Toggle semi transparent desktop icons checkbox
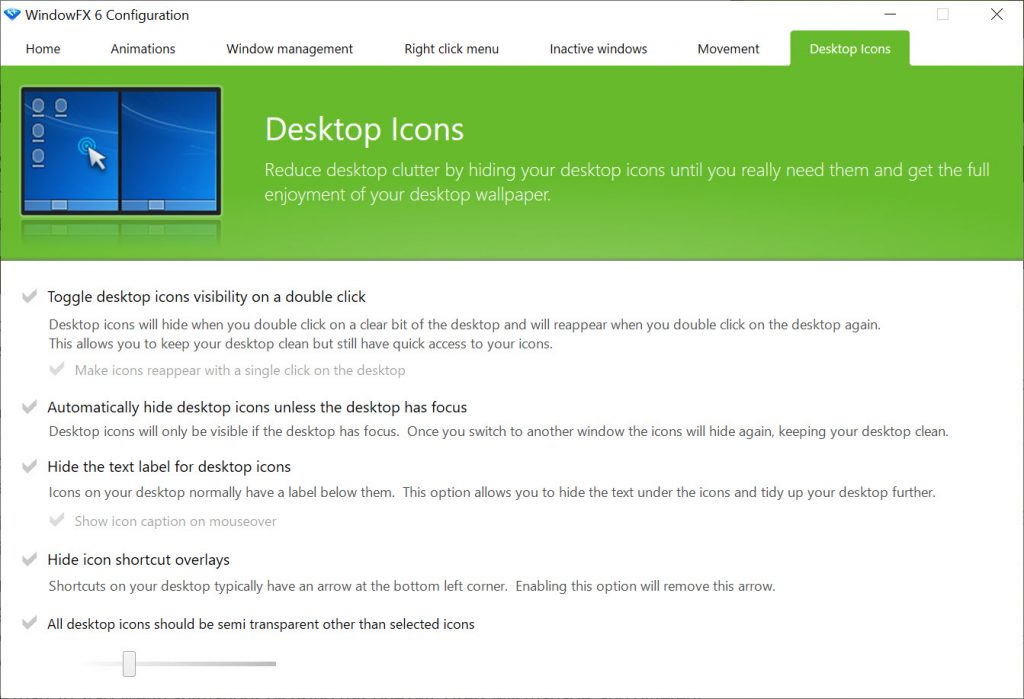Image resolution: width=1024 pixels, height=699 pixels. tap(29, 623)
